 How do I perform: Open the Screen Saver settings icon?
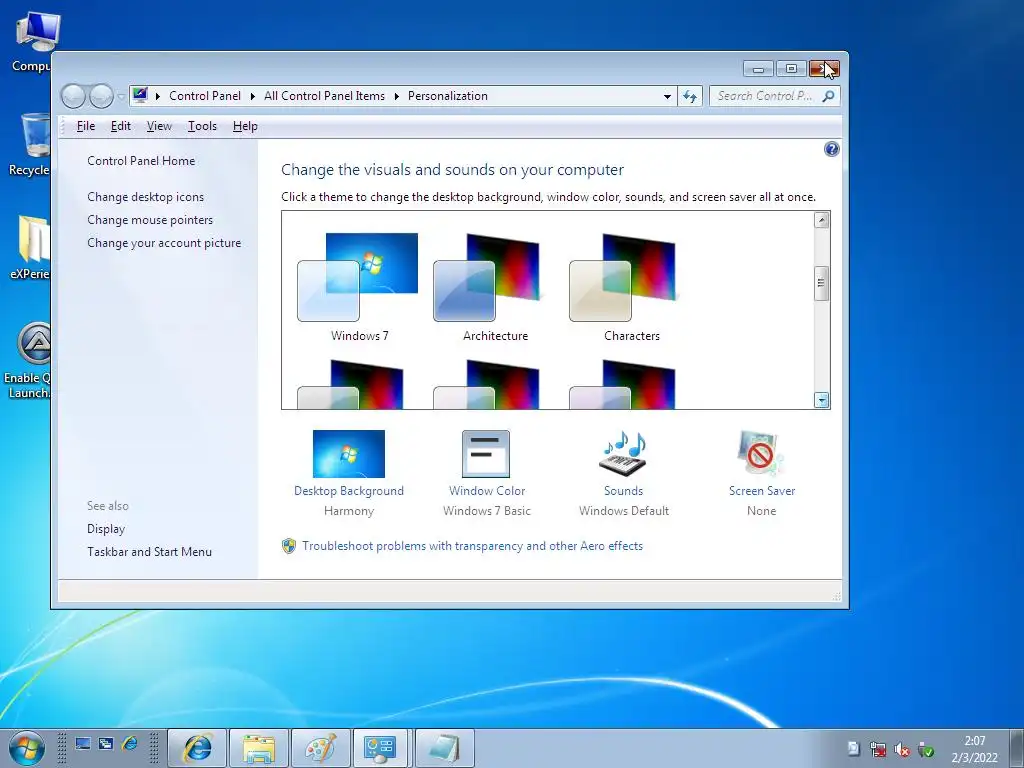(761, 454)
